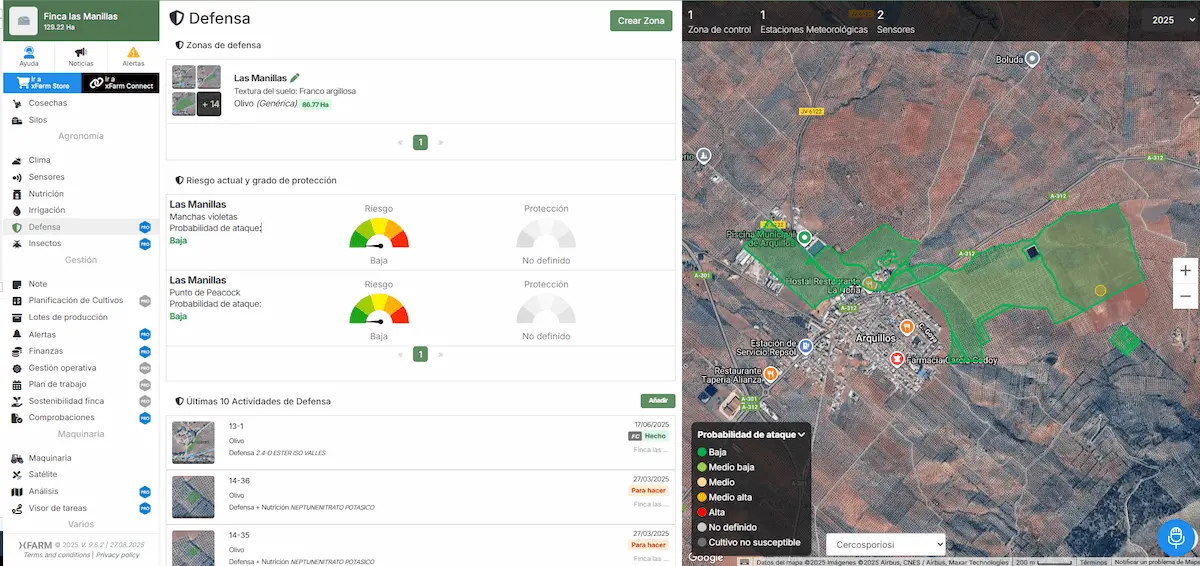Image resolution: width=1200 pixels, height=566 pixels.
Task: Select the Alta probability legend item
Action: [x=717, y=512]
